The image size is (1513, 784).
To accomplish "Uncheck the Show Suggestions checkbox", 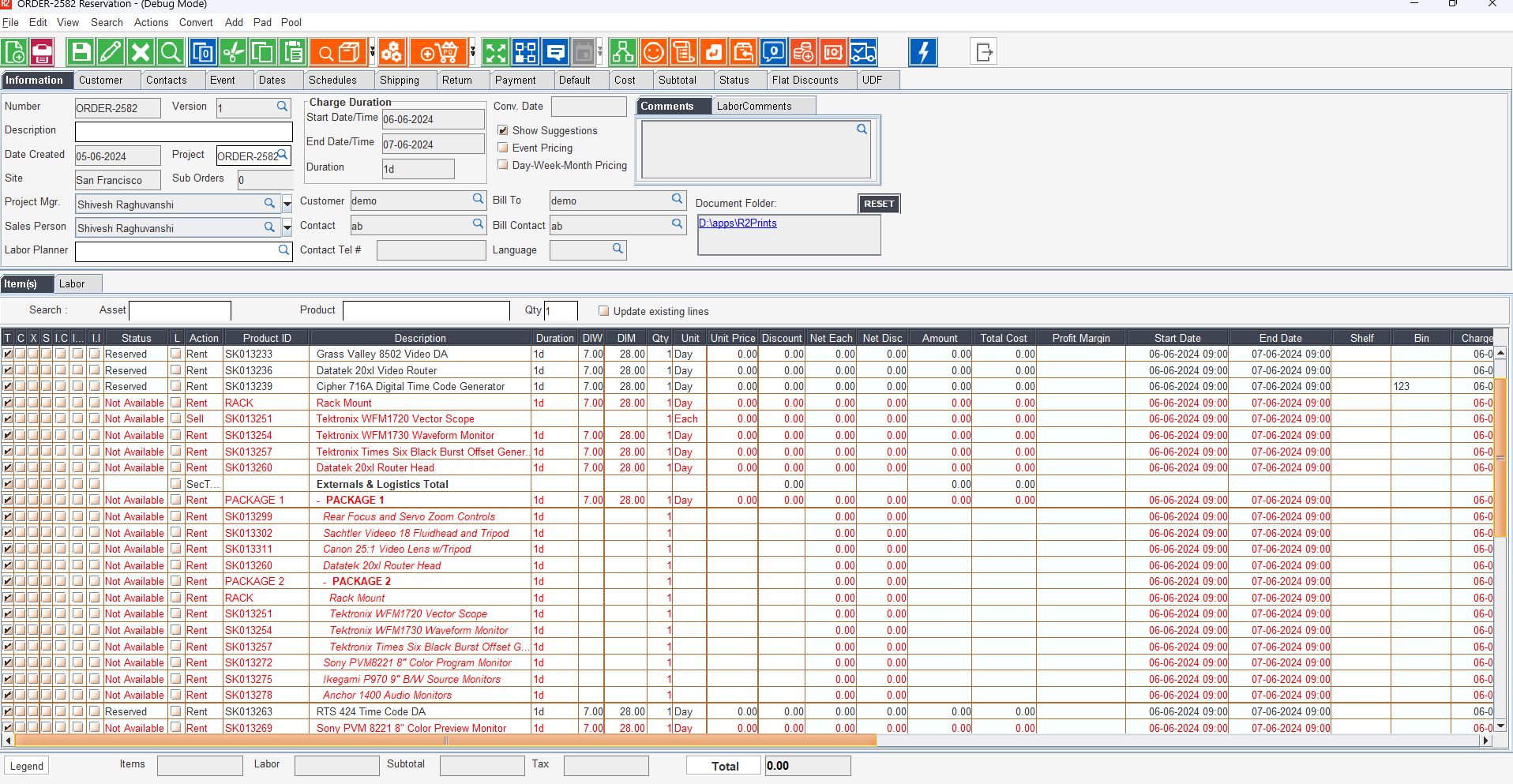I will (503, 130).
